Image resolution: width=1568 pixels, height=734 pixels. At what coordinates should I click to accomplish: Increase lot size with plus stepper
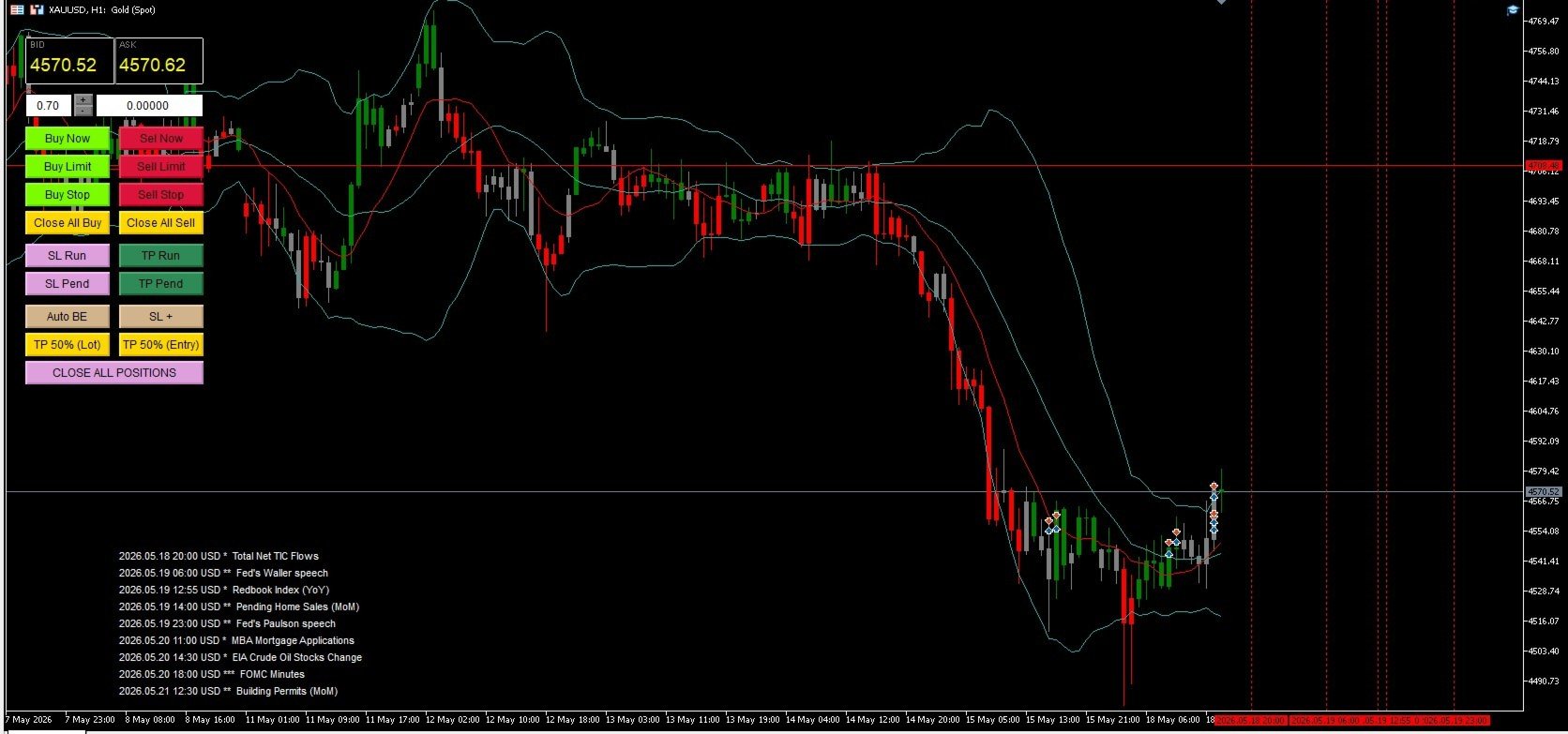click(83, 99)
